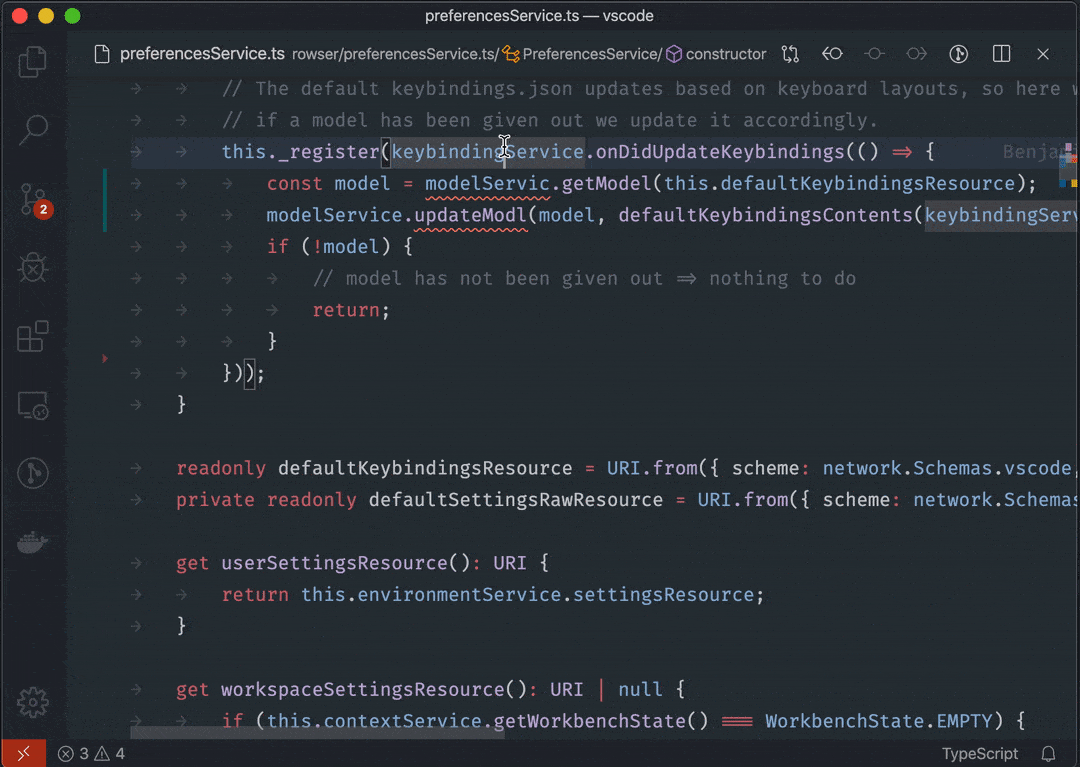The image size is (1080, 767).
Task: Select the preferencesService.ts editor tab
Action: coord(190,54)
